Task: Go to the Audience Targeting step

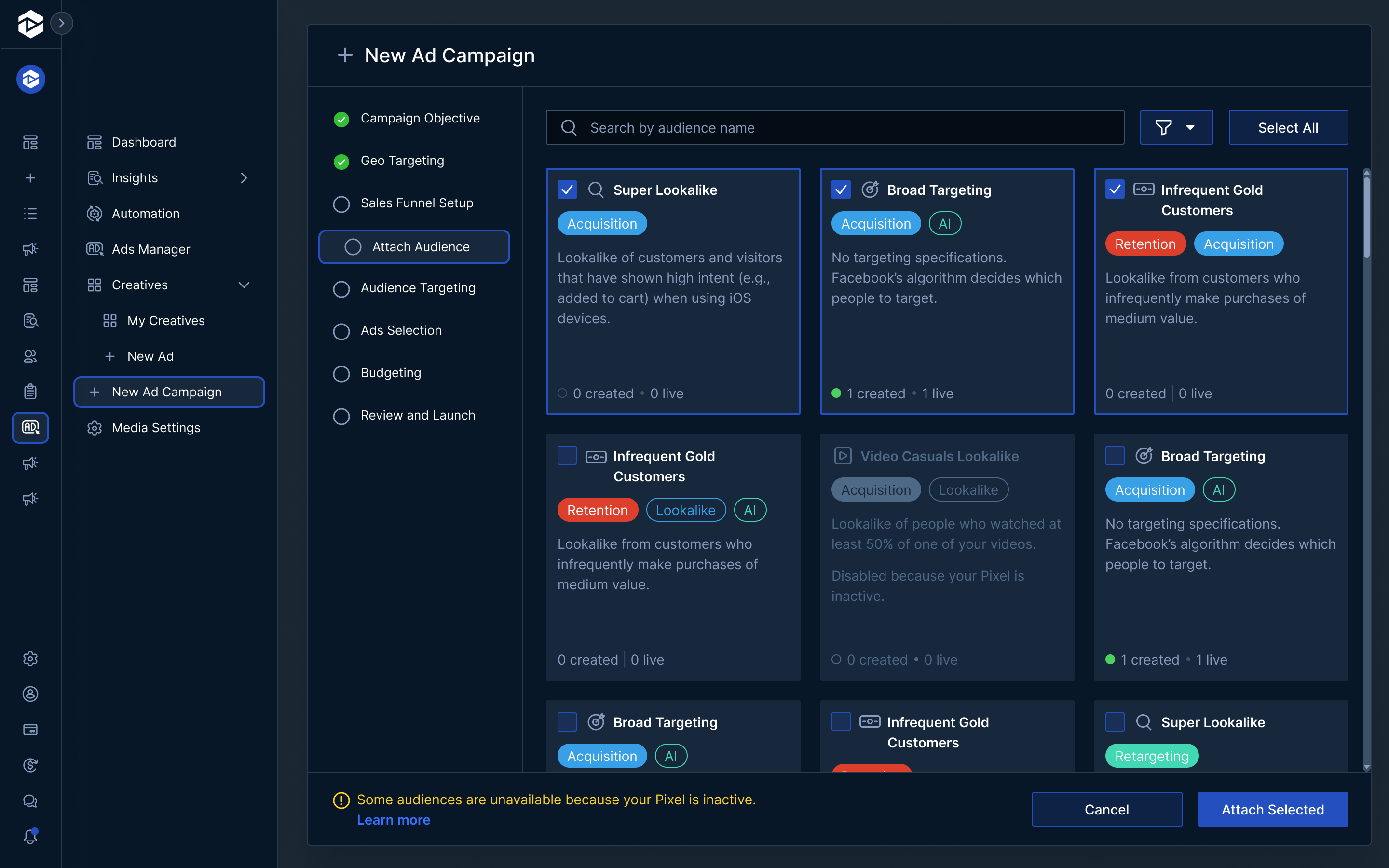Action: [418, 287]
